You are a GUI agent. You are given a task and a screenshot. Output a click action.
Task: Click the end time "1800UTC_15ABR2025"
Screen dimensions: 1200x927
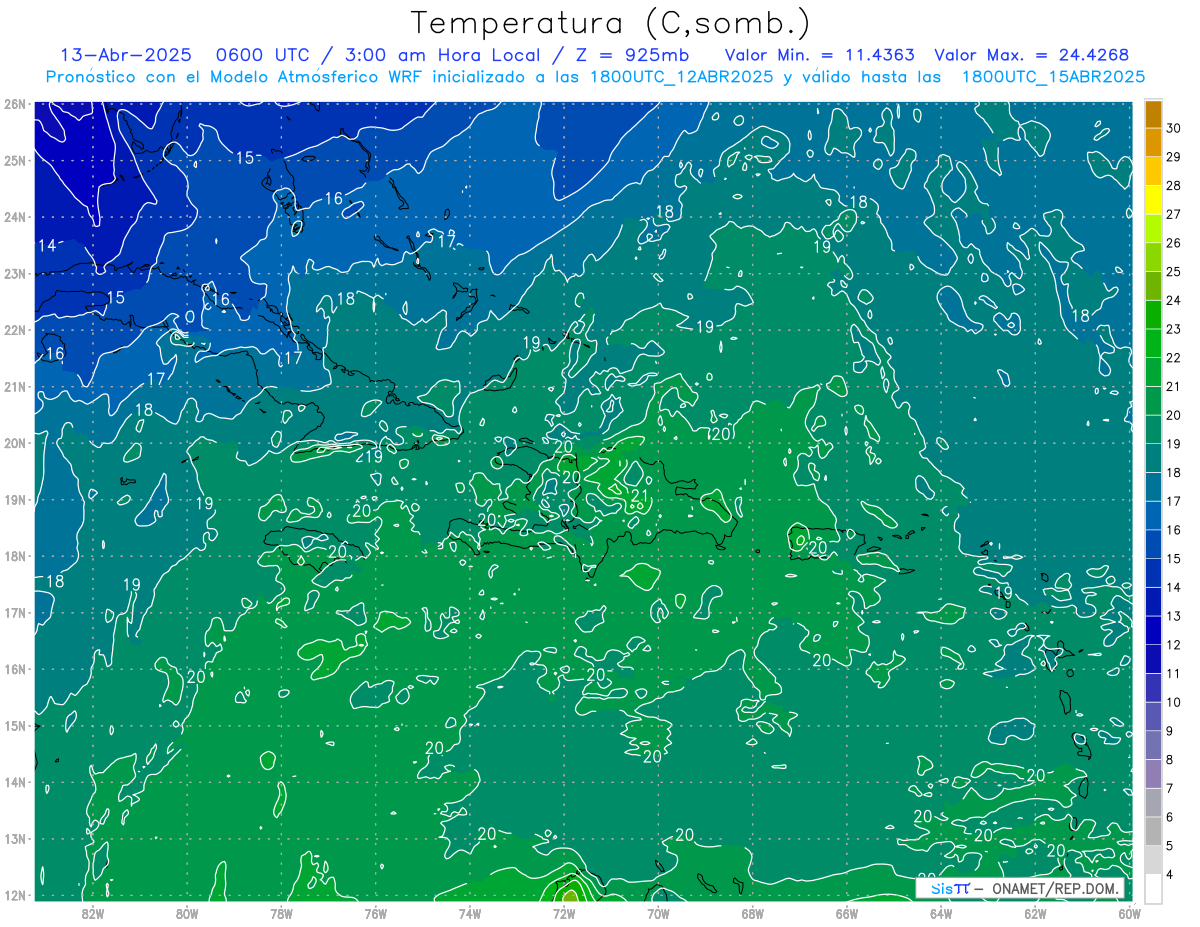click(x=1053, y=77)
